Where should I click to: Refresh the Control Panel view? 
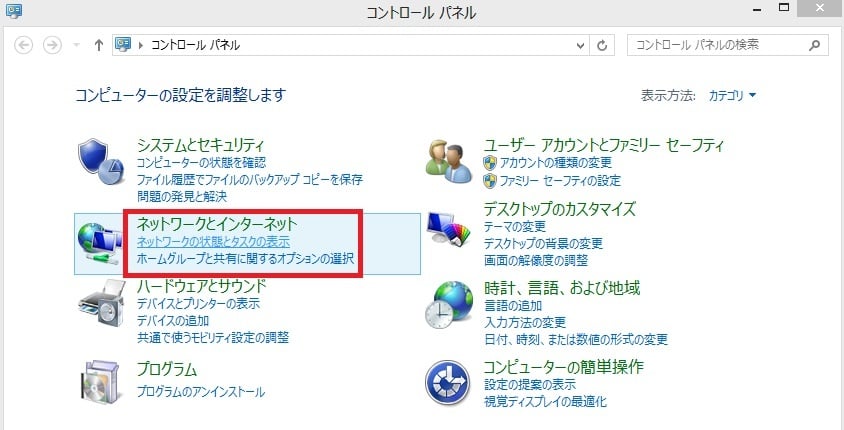(602, 45)
